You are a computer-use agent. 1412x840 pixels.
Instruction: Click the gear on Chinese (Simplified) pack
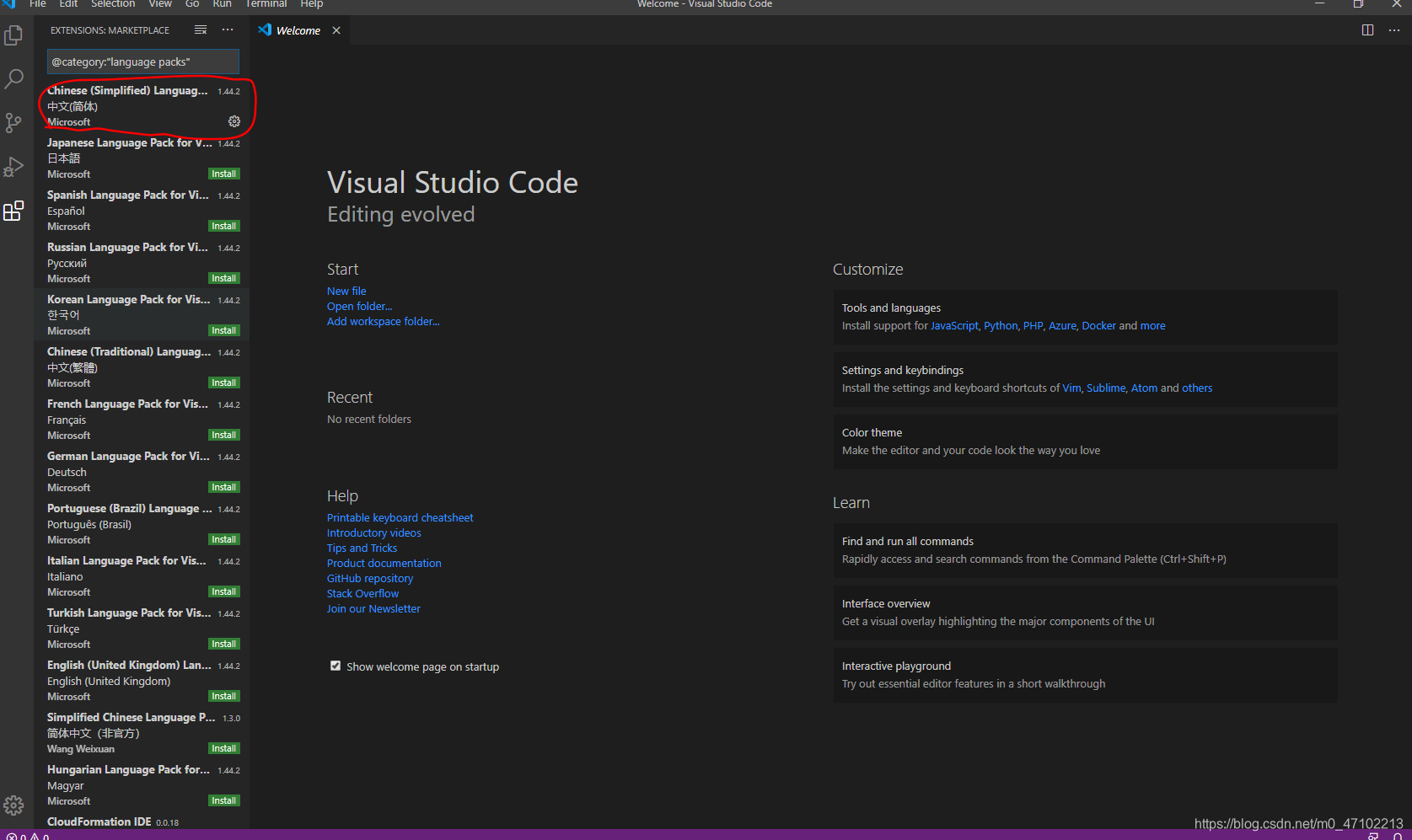234,121
